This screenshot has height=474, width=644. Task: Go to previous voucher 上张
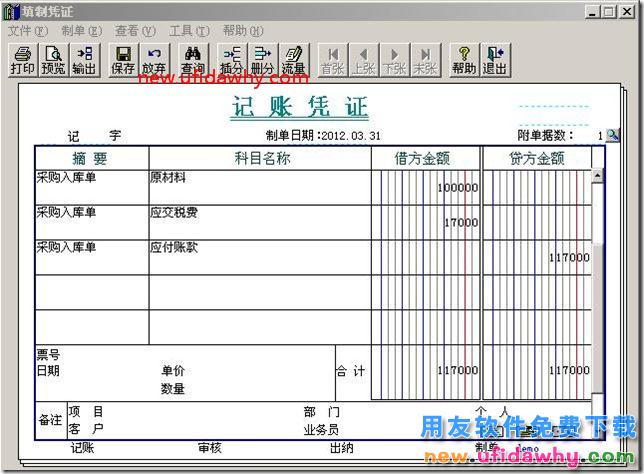coord(363,60)
